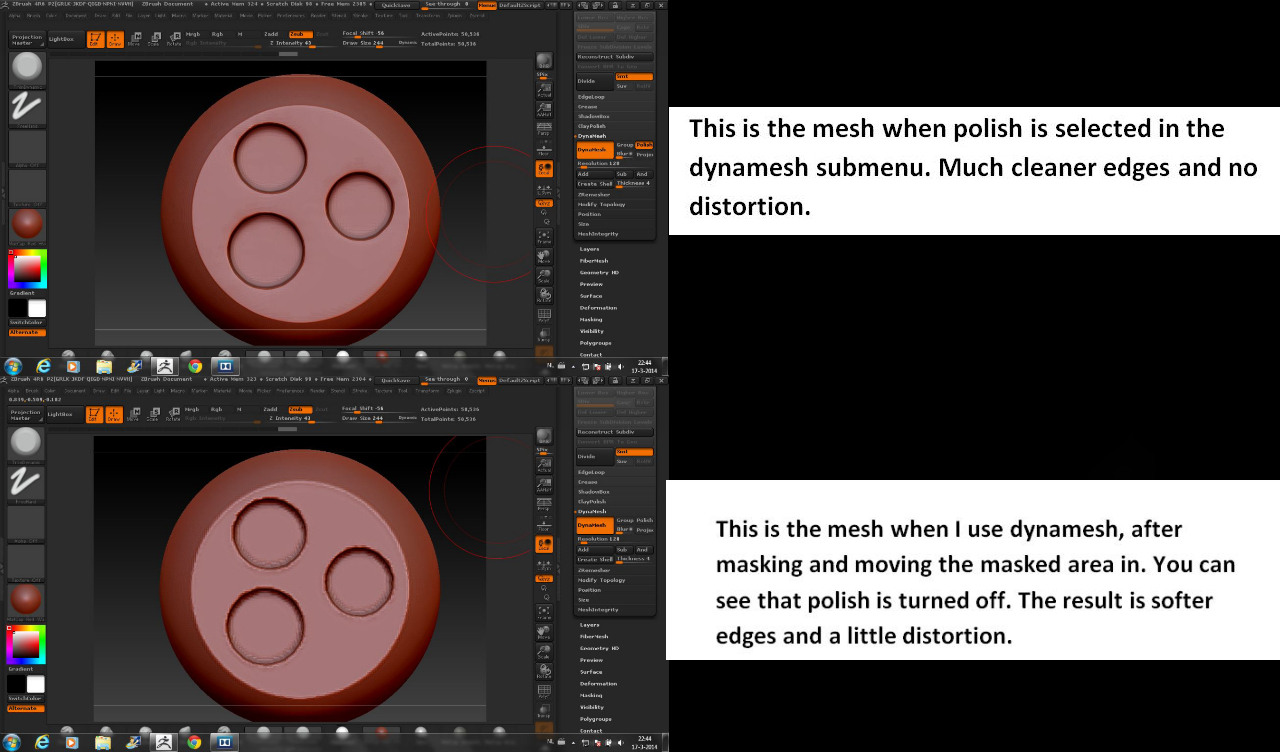This screenshot has height=752, width=1280.
Task: Click BPR render icon in upper ZBrush window
Action: [544, 62]
